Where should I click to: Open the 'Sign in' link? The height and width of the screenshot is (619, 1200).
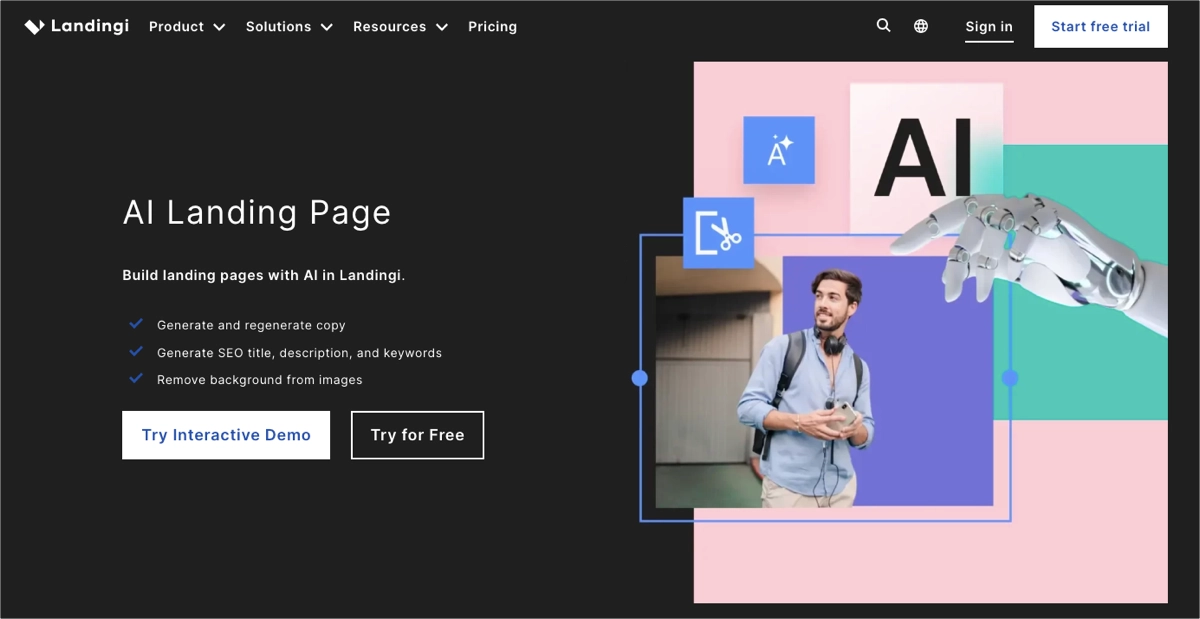point(988,27)
